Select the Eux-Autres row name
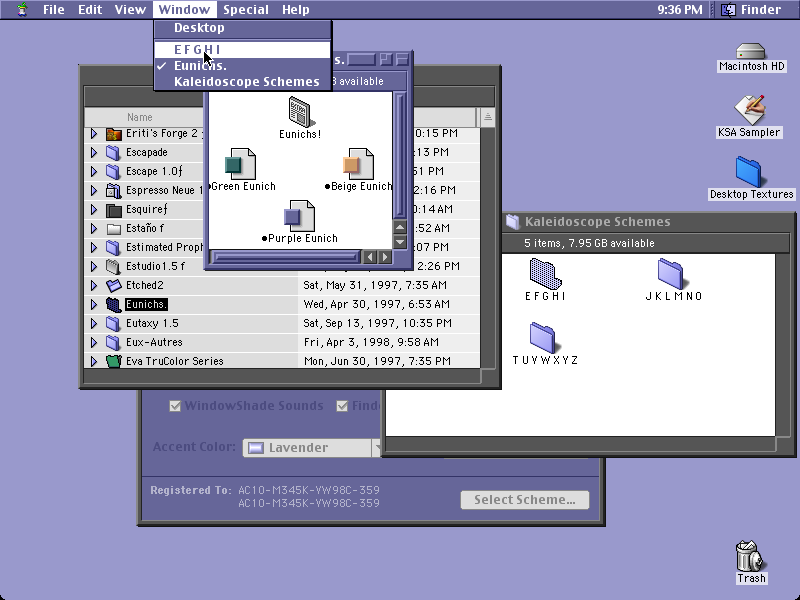 click(154, 342)
